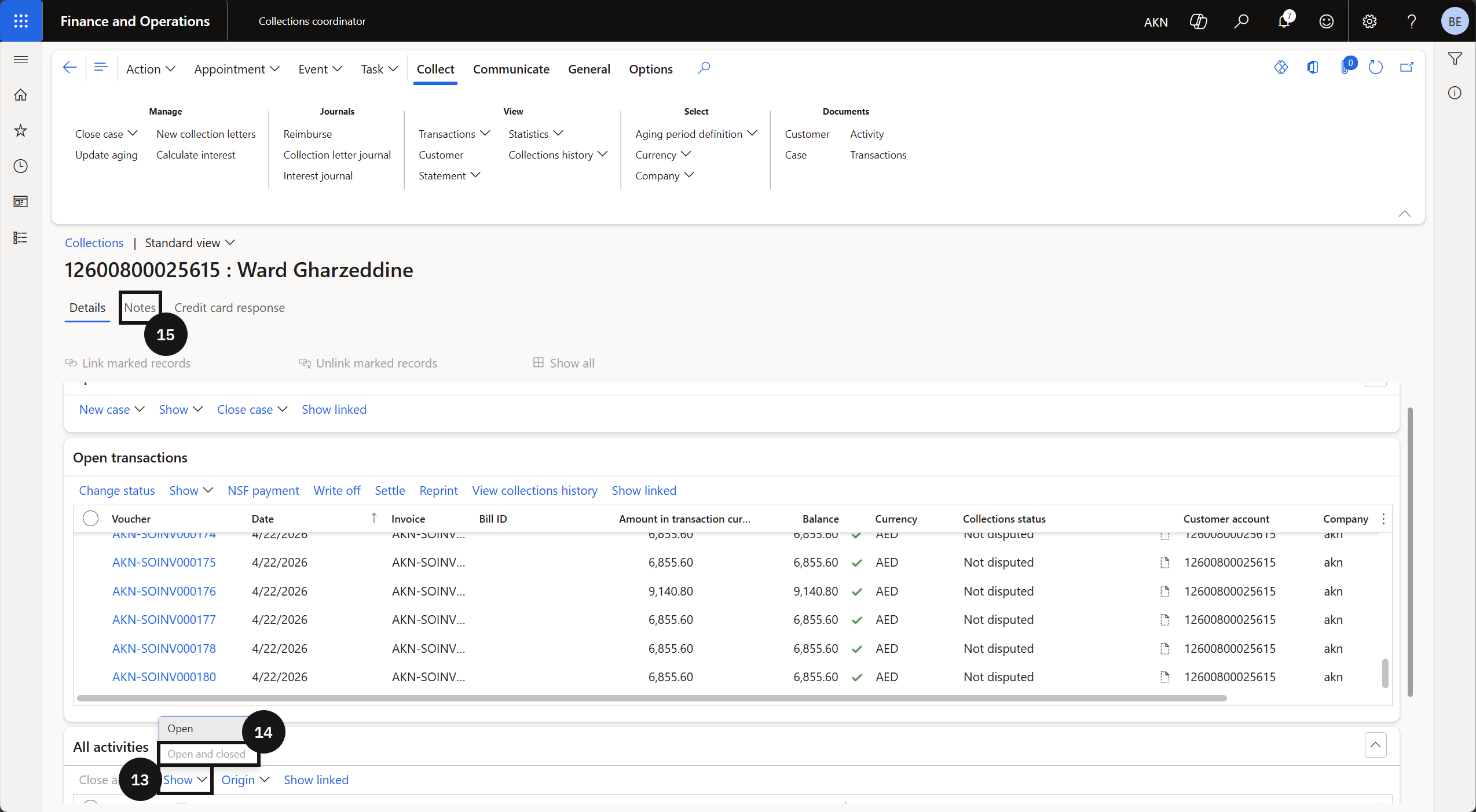Click New collection letters
The height and width of the screenshot is (812, 1476).
click(x=206, y=134)
